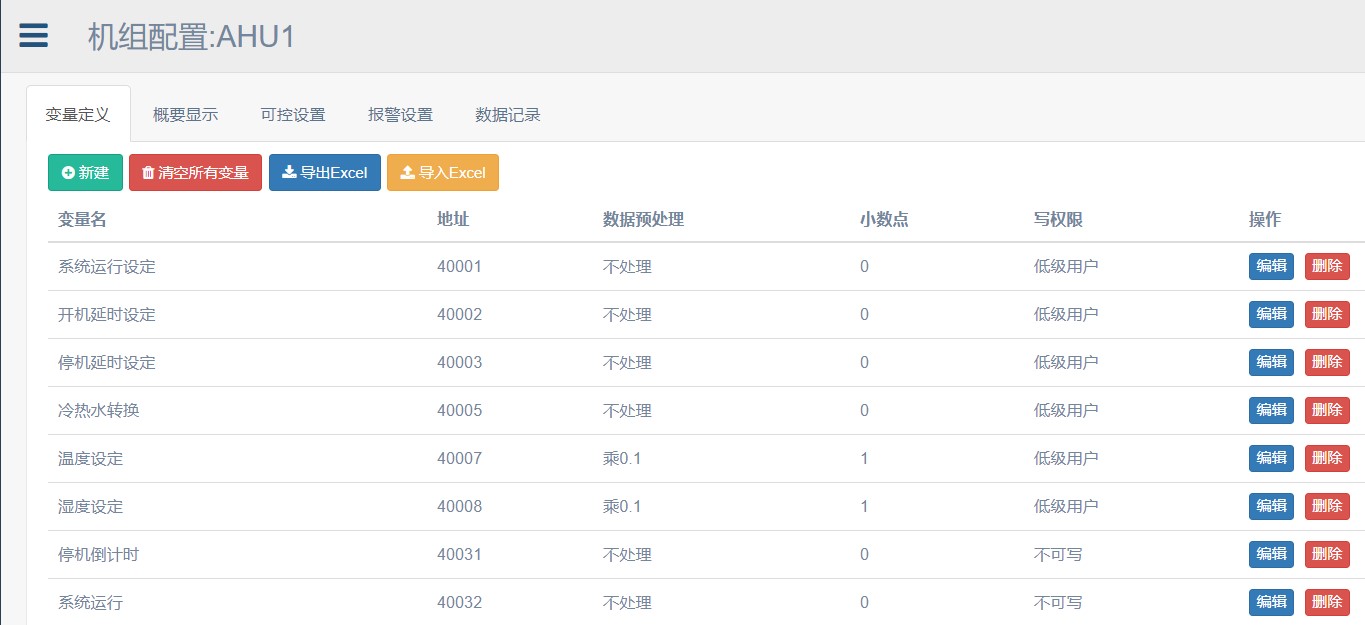Image resolution: width=1365 pixels, height=625 pixels.
Task: Click 清空所有变量 trash button
Action: coord(195,172)
